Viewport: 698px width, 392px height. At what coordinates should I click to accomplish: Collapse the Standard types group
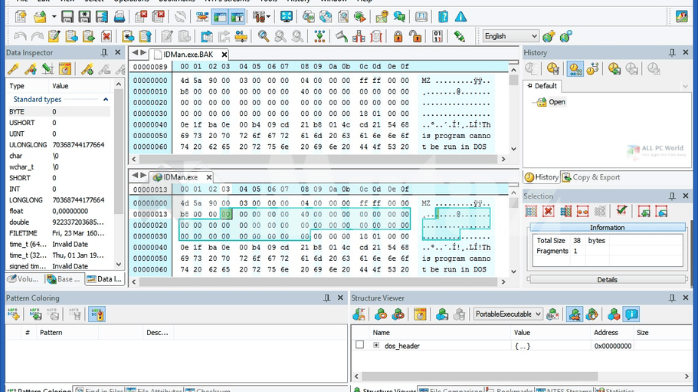(106, 99)
